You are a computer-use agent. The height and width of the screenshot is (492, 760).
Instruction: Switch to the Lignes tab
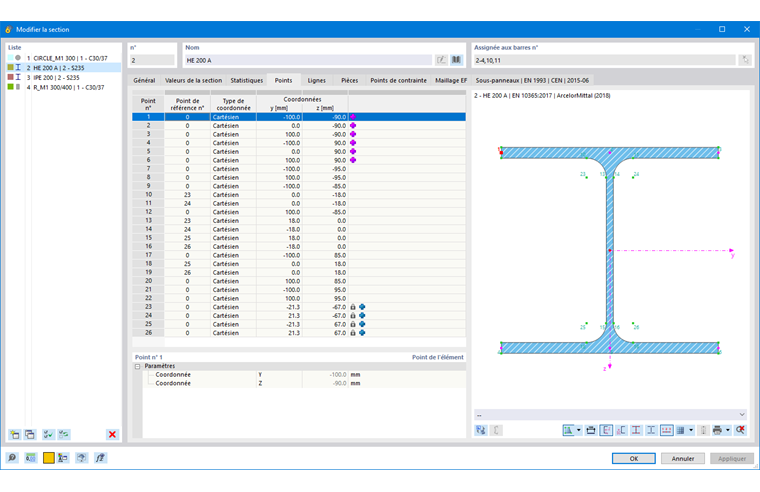coord(317,80)
